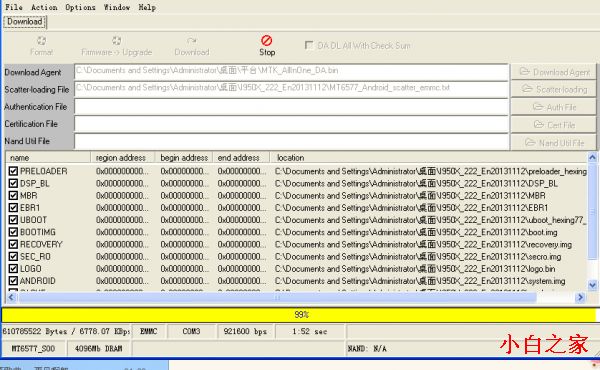
Task: Click the location column header
Action: click(429, 158)
